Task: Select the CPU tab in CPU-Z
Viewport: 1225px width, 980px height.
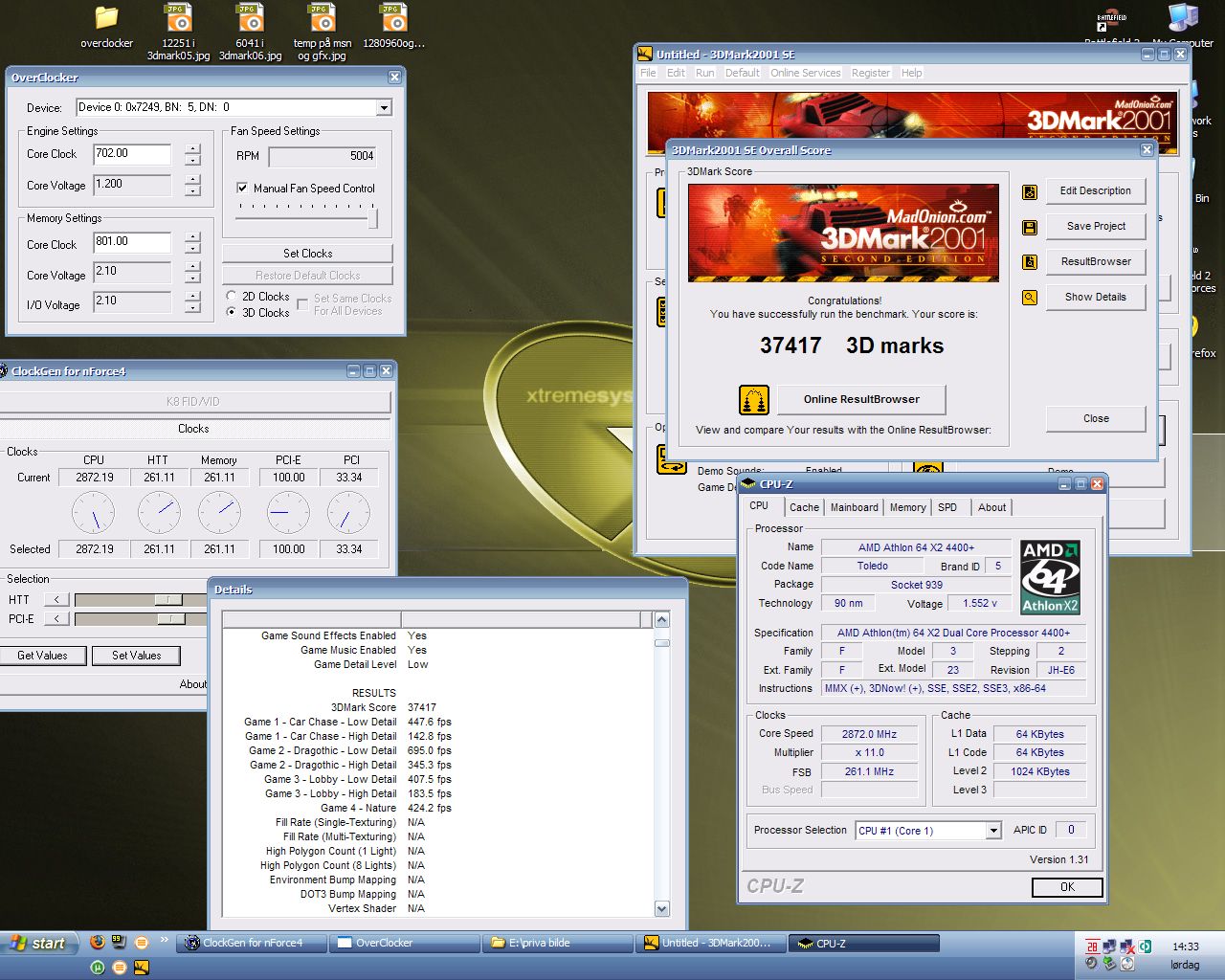Action: (759, 505)
